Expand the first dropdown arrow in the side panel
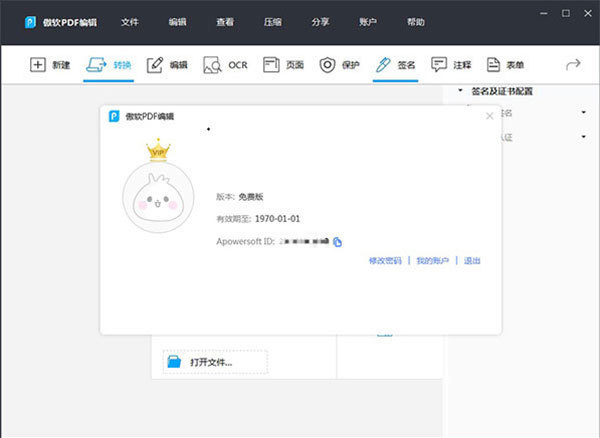 584,112
